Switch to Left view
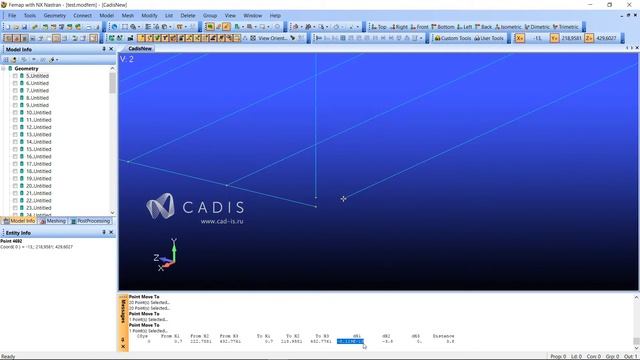This screenshot has height=360, width=640. pos(464,27)
